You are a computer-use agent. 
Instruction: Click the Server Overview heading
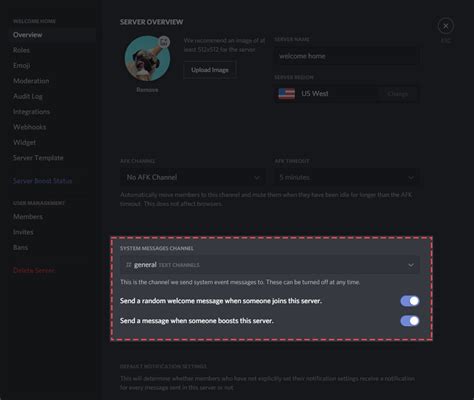[152, 22]
